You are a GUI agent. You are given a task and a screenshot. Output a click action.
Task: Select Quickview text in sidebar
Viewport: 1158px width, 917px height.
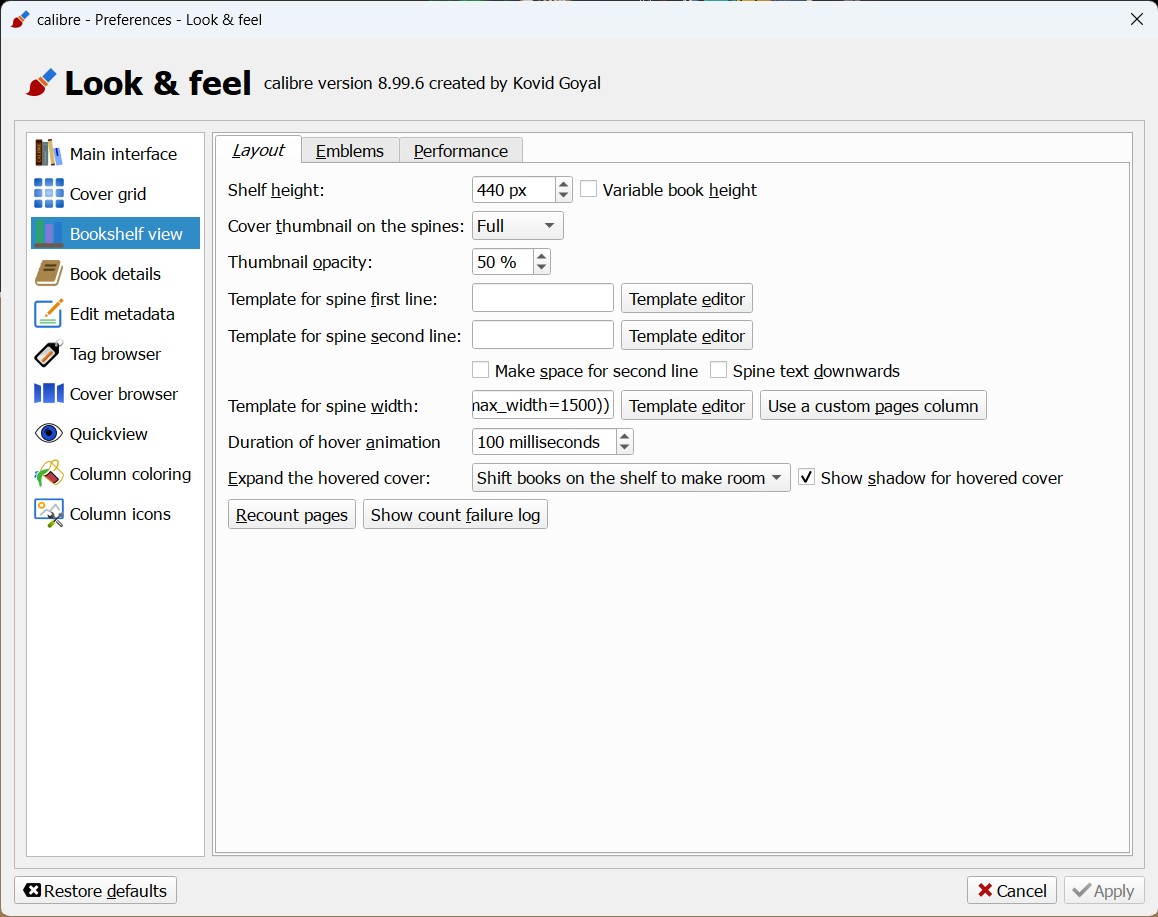point(109,433)
